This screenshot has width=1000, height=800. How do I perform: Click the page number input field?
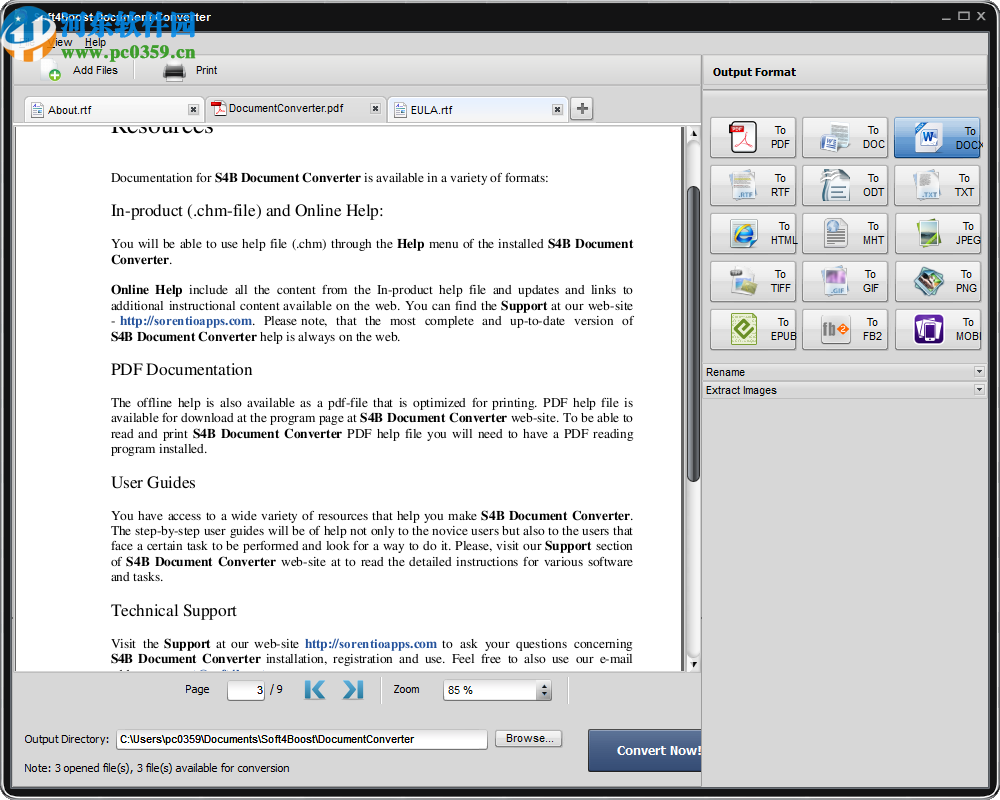click(x=245, y=689)
